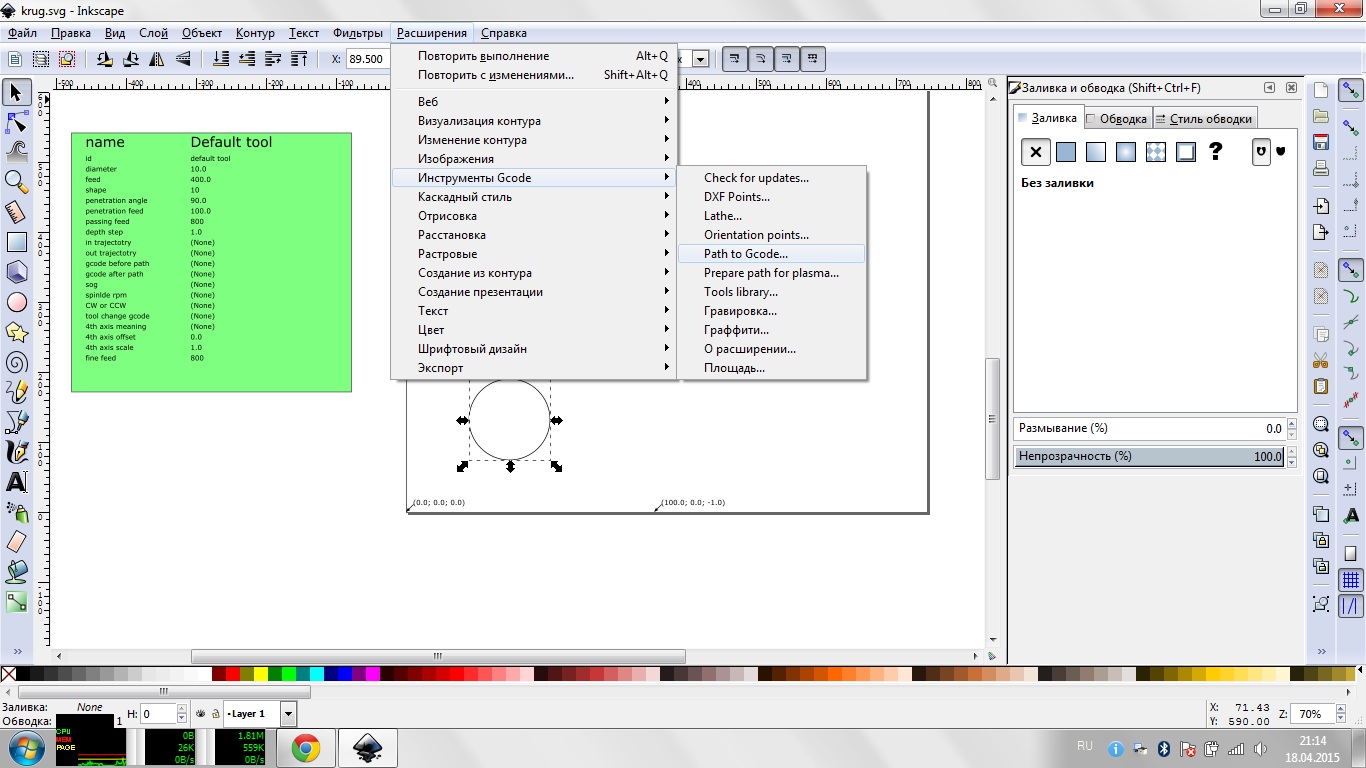Select the Node editing tool

(16, 122)
